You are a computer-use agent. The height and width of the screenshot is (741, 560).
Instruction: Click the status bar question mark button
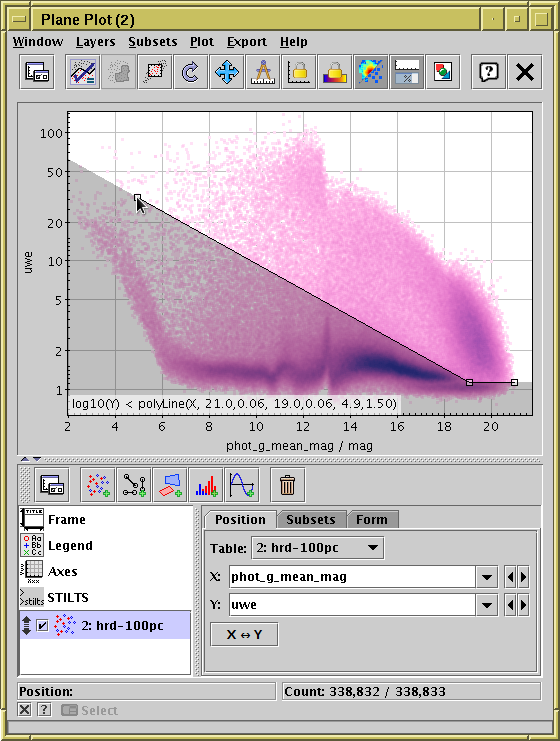click(44, 710)
